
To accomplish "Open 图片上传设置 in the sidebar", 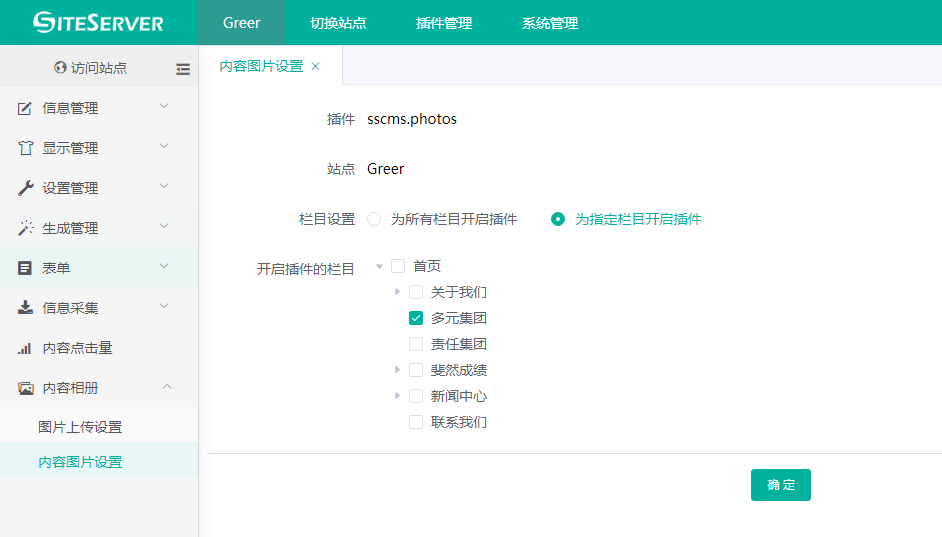I will (80, 427).
